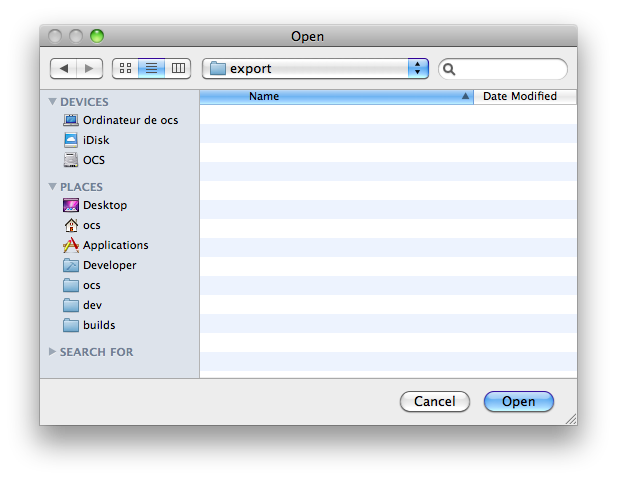
Task: Open the Developer folder
Action: (109, 265)
